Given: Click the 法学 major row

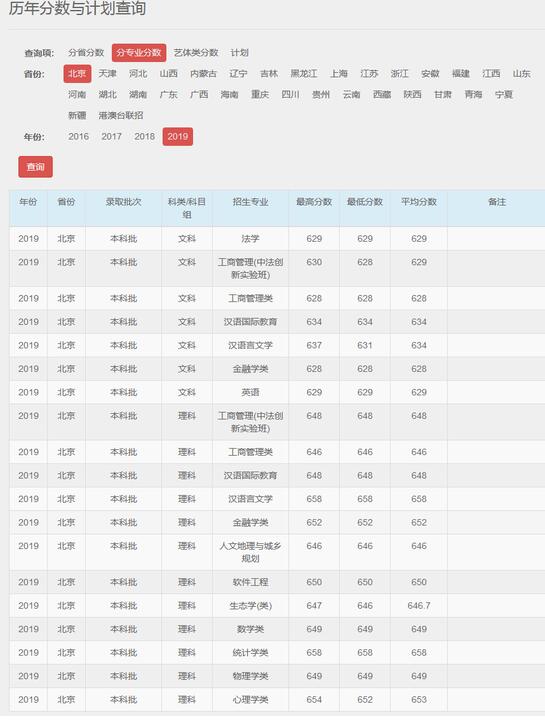Looking at the screenshot, I should coord(277,239).
